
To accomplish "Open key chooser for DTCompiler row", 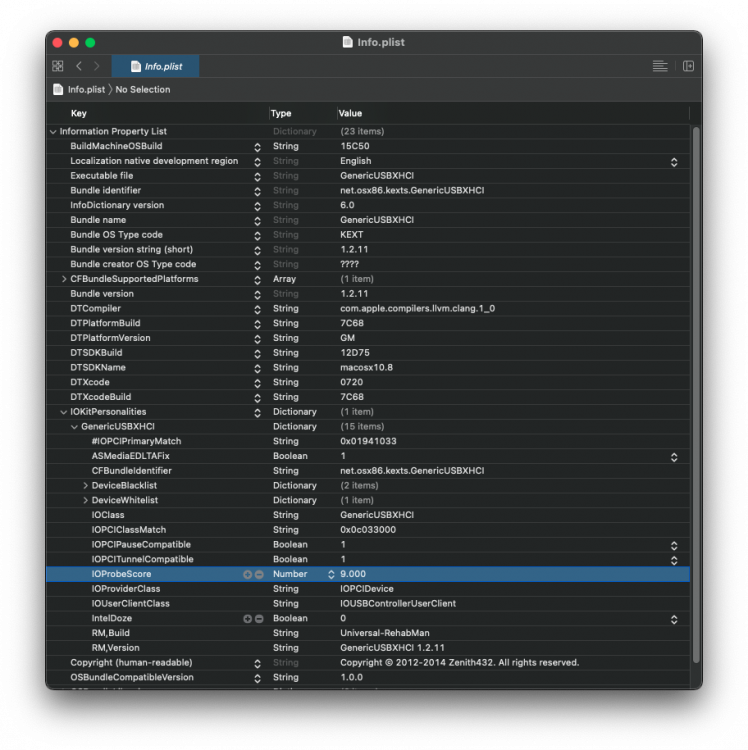I will pos(257,309).
